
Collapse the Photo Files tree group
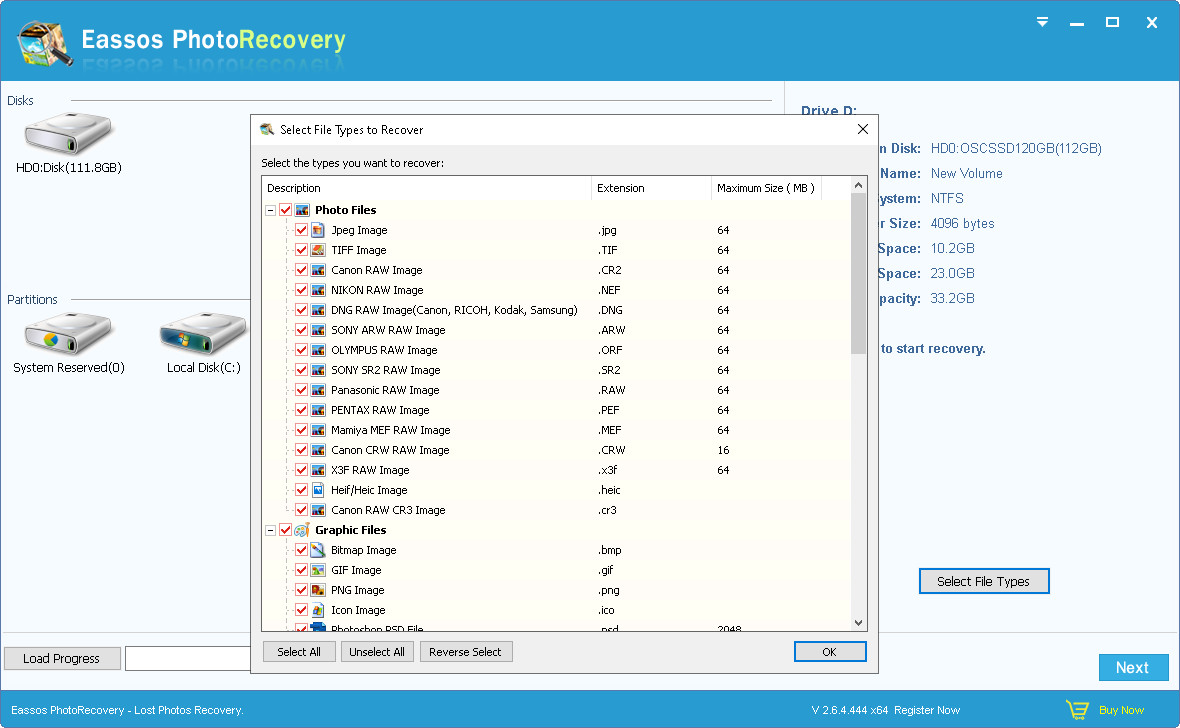pyautogui.click(x=270, y=211)
